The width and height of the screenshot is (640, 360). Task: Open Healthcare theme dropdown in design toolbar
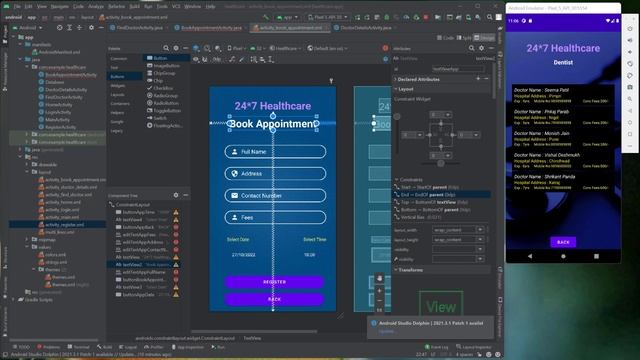[285, 48]
